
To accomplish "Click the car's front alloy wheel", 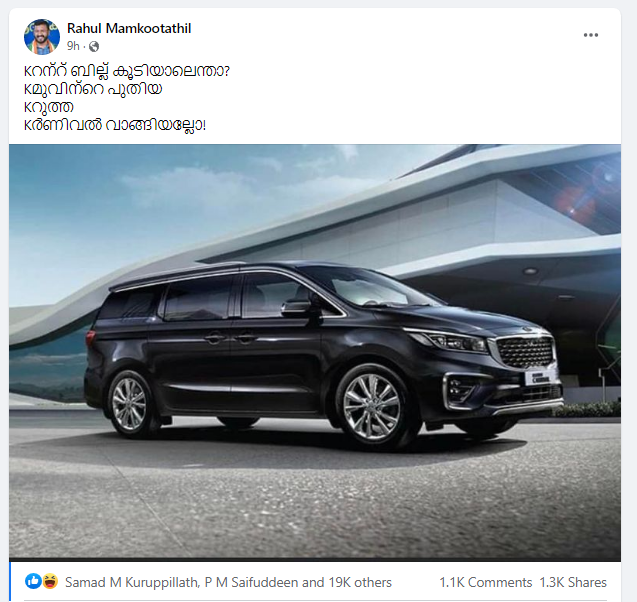I will pos(371,407).
